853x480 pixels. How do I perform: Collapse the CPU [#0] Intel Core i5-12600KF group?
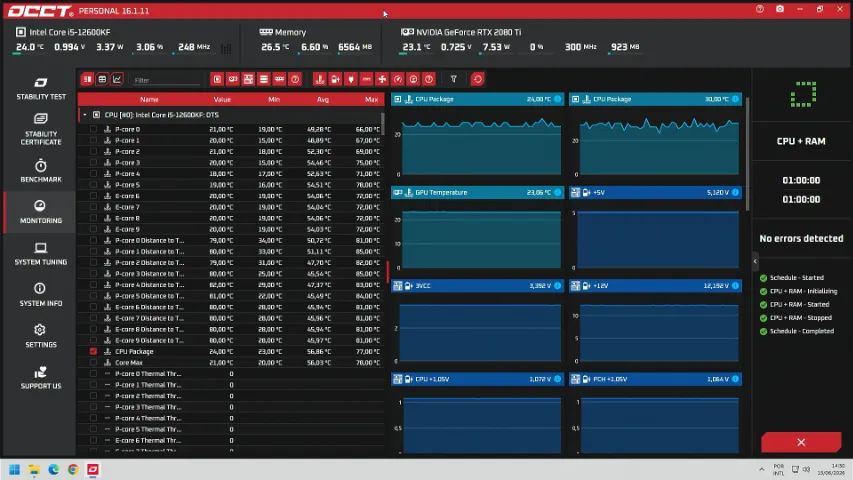pos(85,115)
